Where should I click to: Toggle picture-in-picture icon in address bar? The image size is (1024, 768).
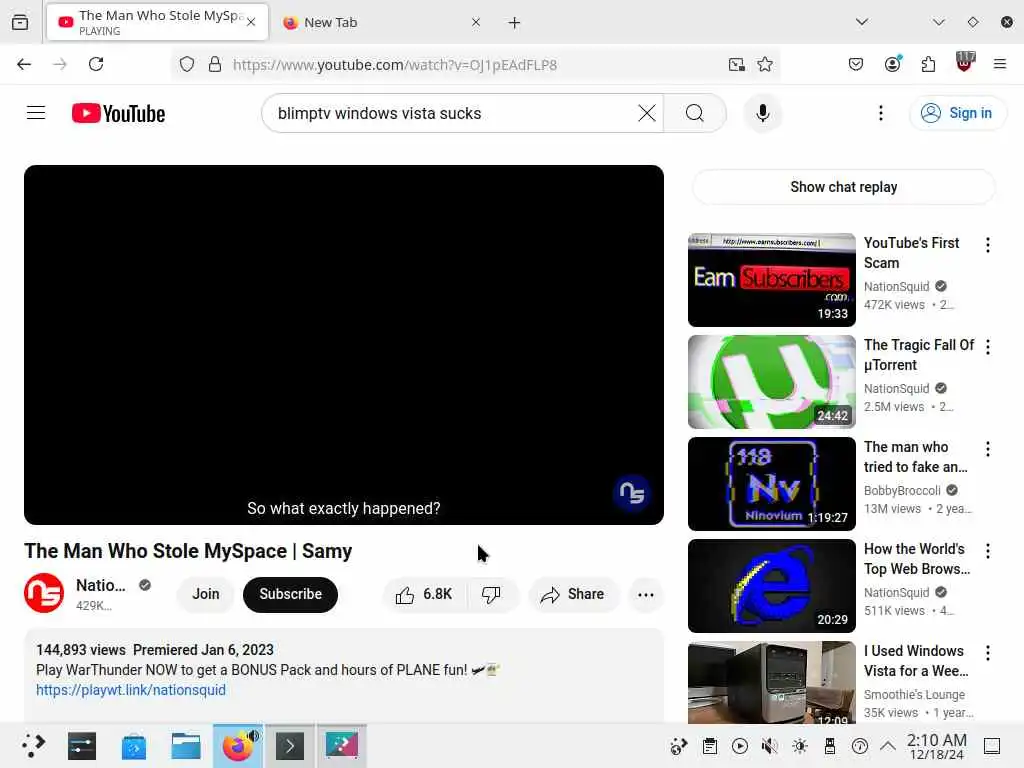click(737, 64)
